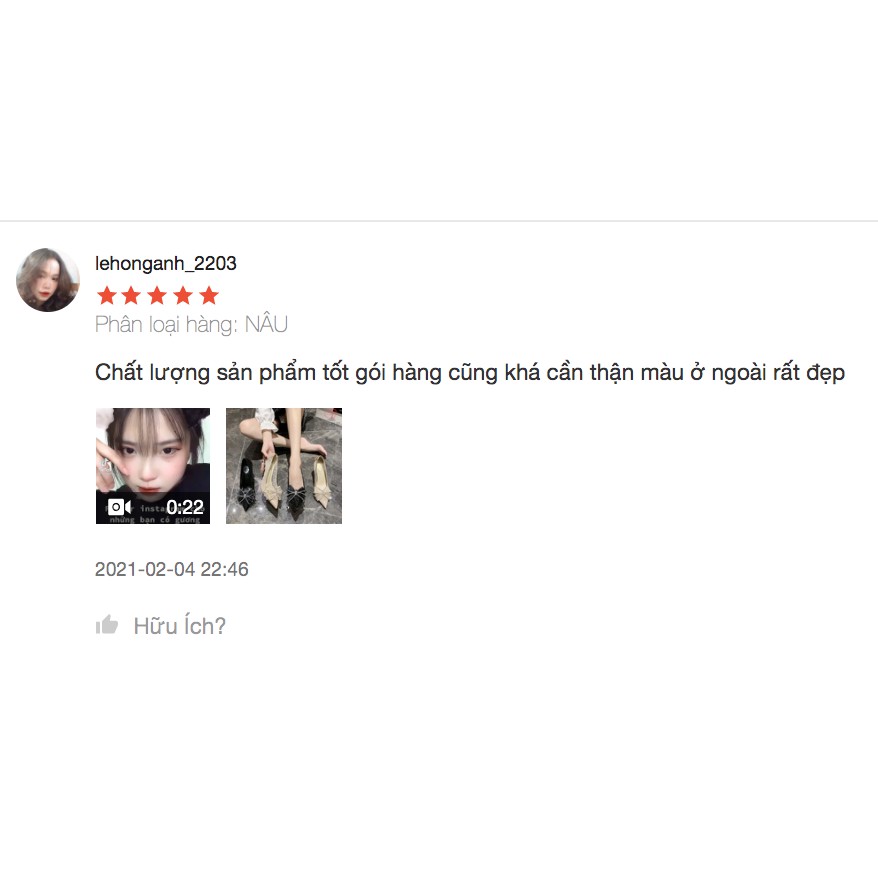The width and height of the screenshot is (878, 878).
Task: Click the review timestamp 2021-02-04 22:46
Action: pos(172,569)
